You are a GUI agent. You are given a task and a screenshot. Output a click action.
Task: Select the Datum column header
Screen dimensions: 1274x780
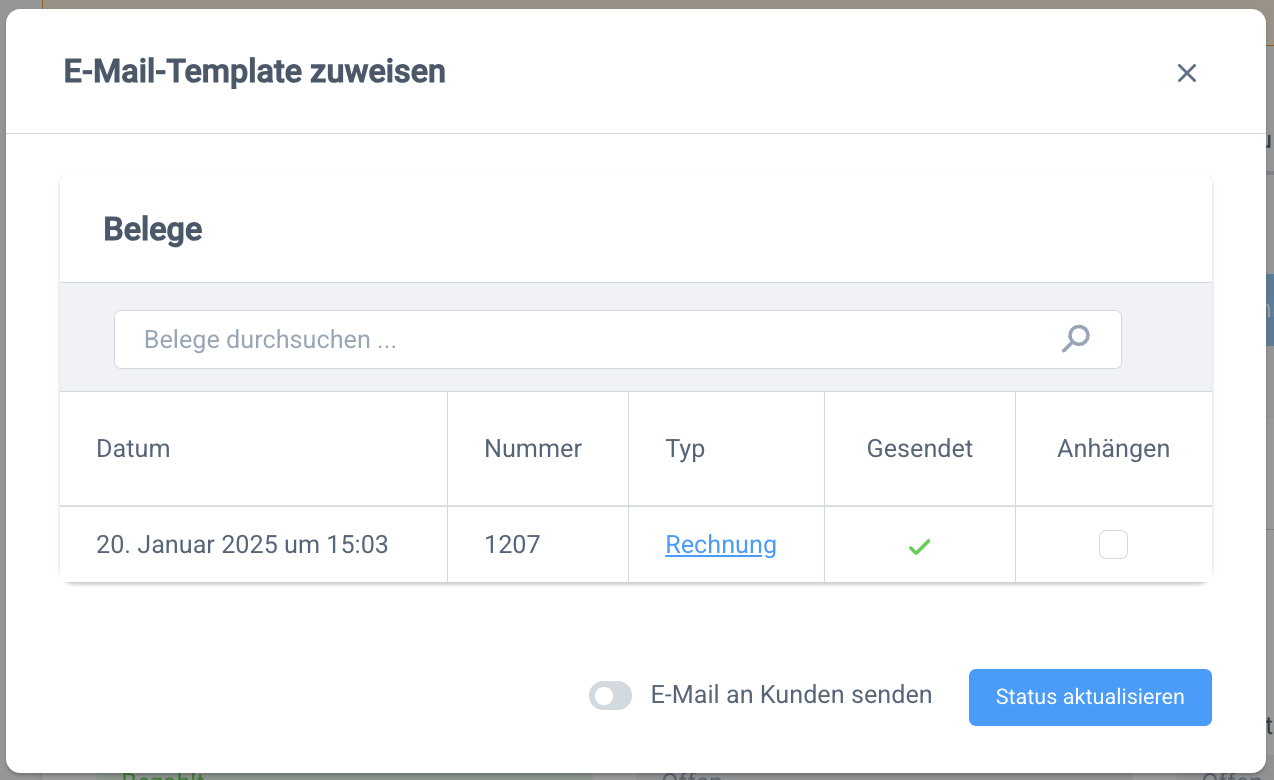(x=133, y=448)
